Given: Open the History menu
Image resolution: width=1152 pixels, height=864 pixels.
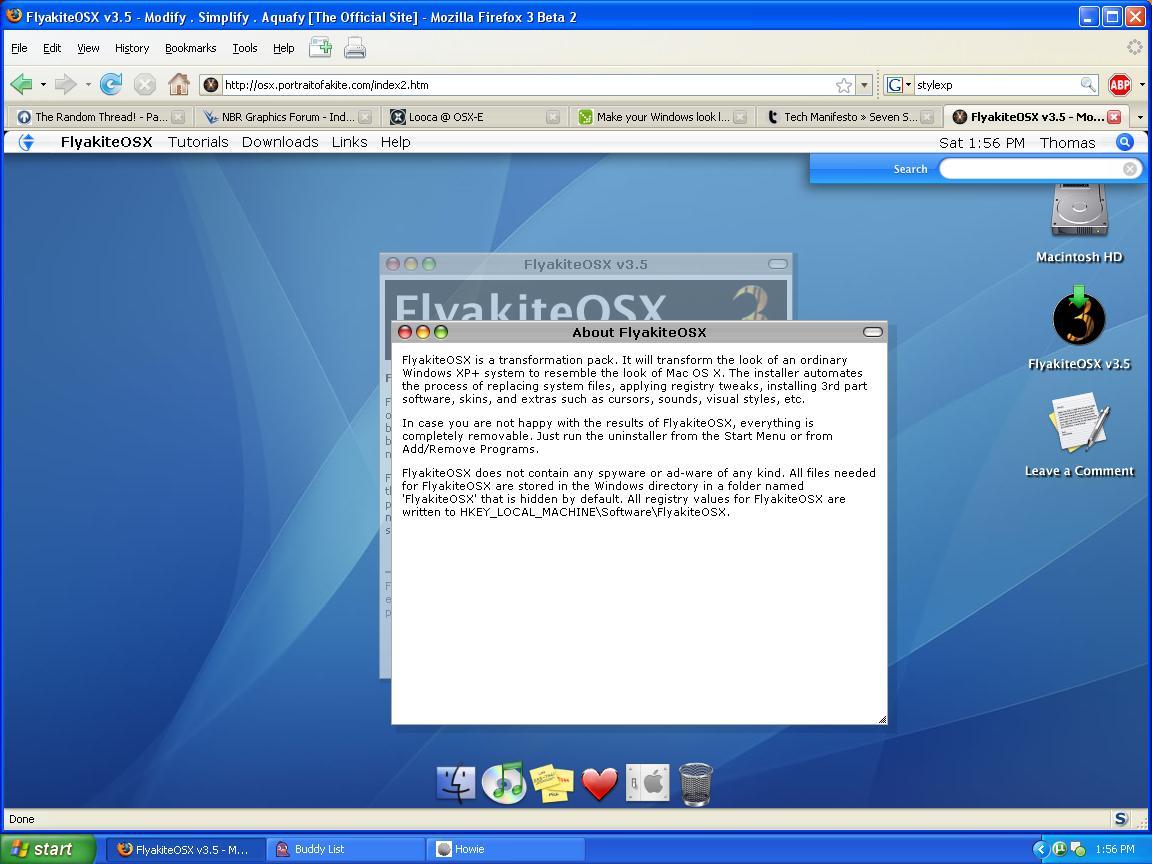Looking at the screenshot, I should point(132,48).
